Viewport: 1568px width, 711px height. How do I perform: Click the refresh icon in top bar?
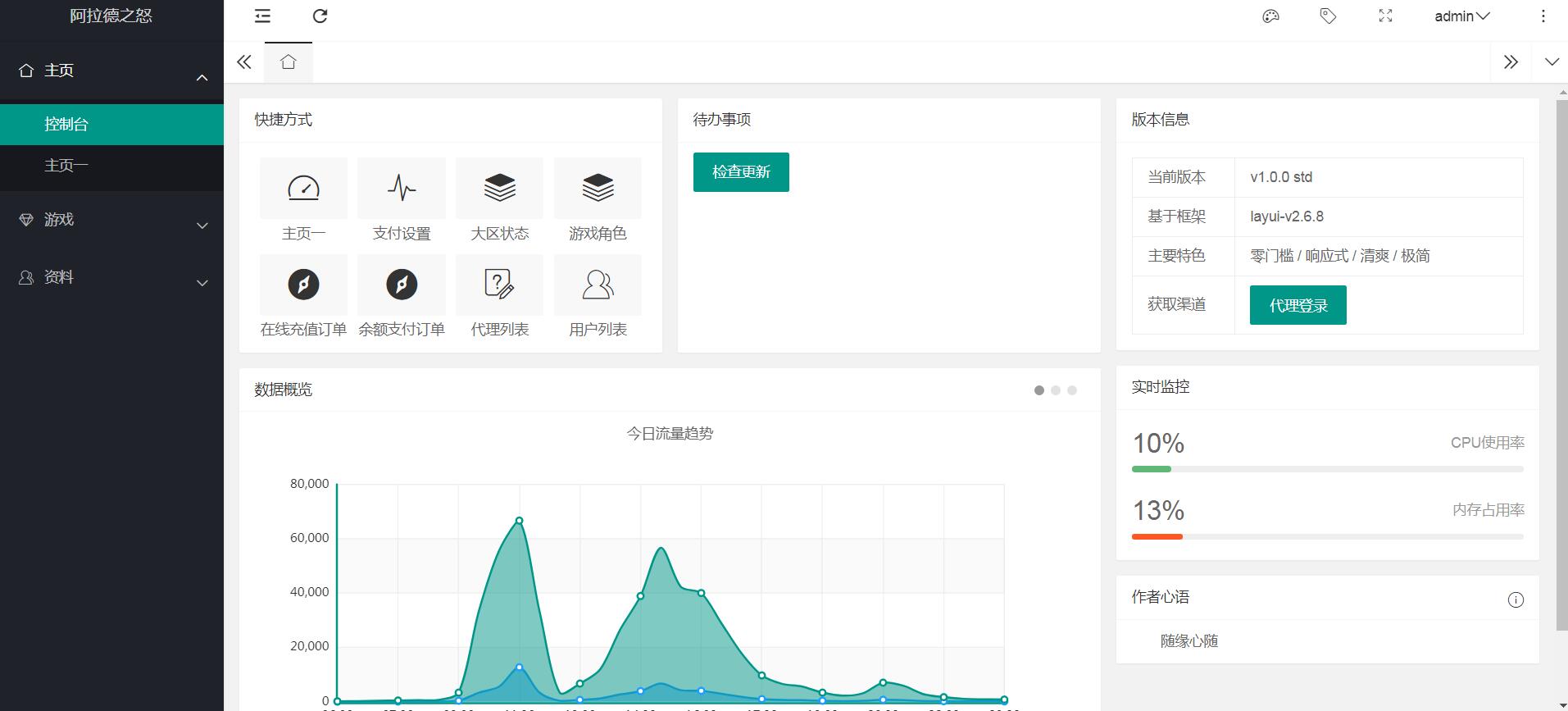click(320, 16)
